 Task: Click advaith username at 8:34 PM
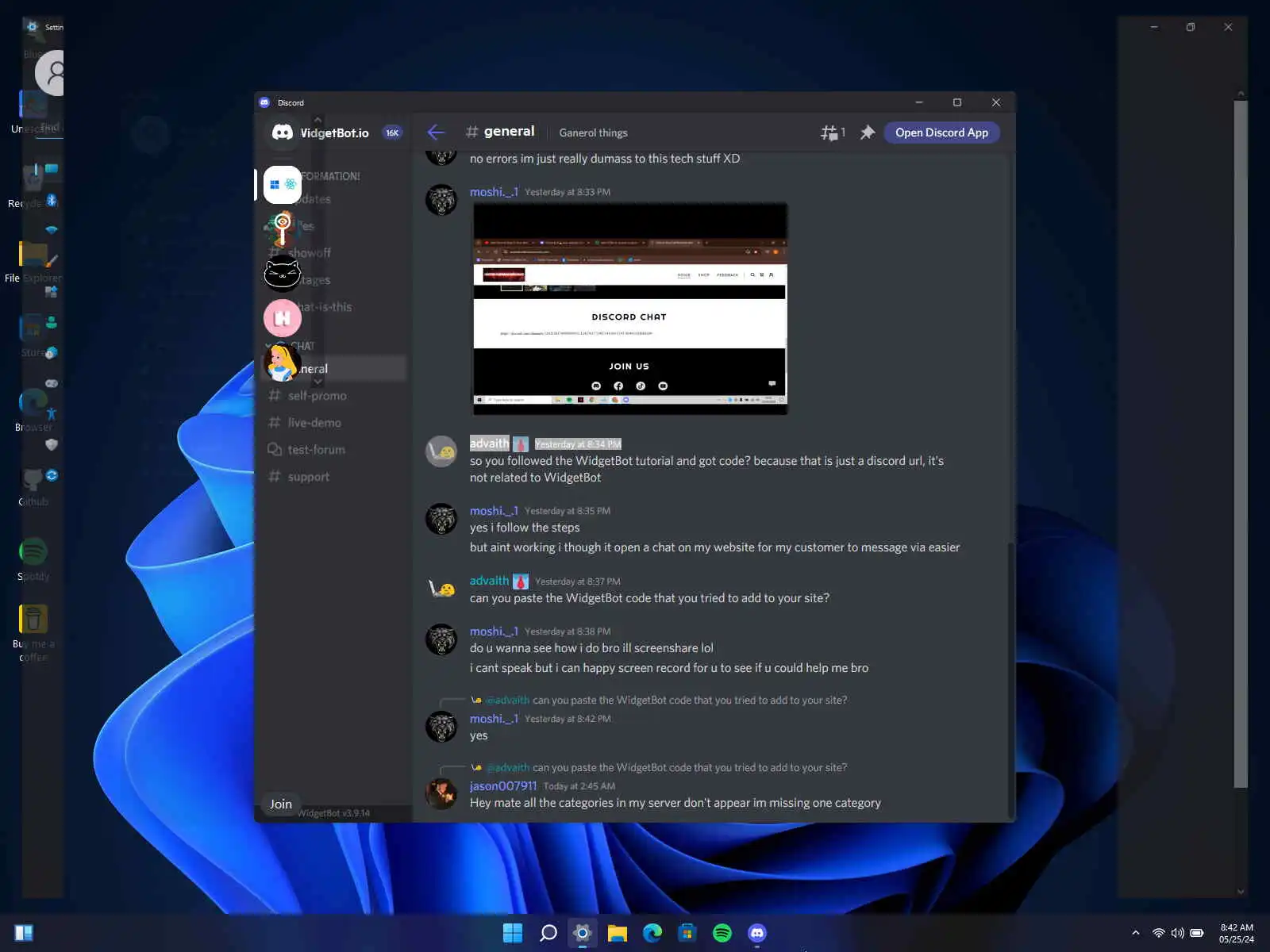click(489, 443)
